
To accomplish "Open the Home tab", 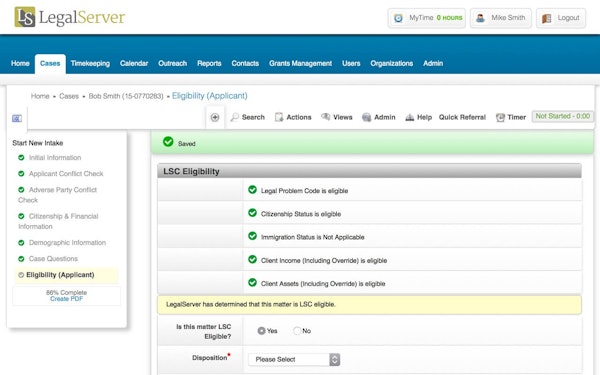I will tap(20, 64).
